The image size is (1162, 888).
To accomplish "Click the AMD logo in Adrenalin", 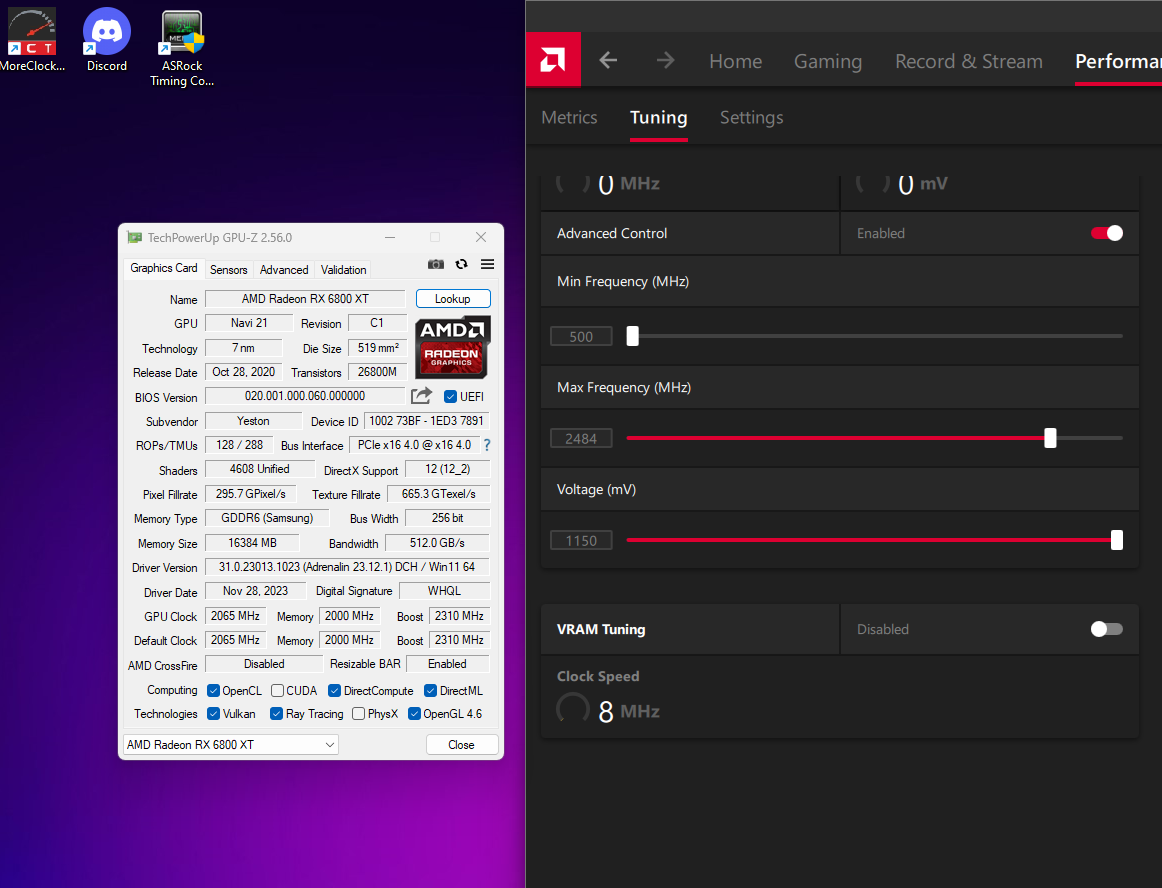I will point(553,59).
